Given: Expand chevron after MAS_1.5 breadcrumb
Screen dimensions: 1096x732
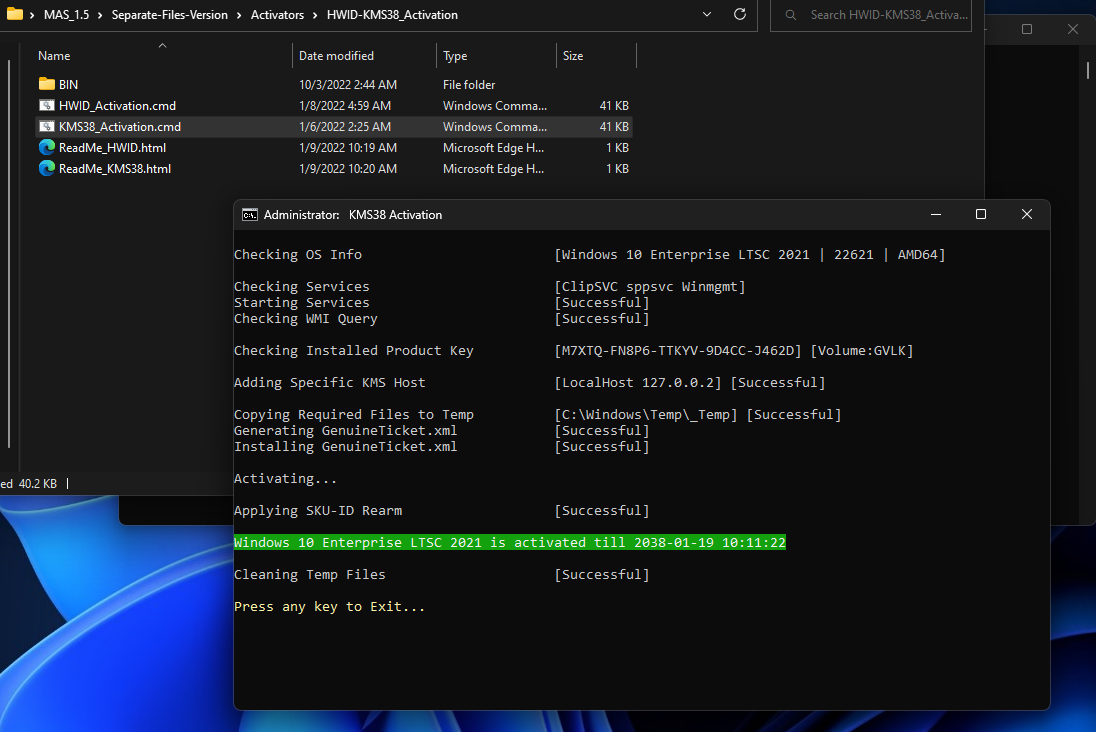Looking at the screenshot, I should pos(100,15).
